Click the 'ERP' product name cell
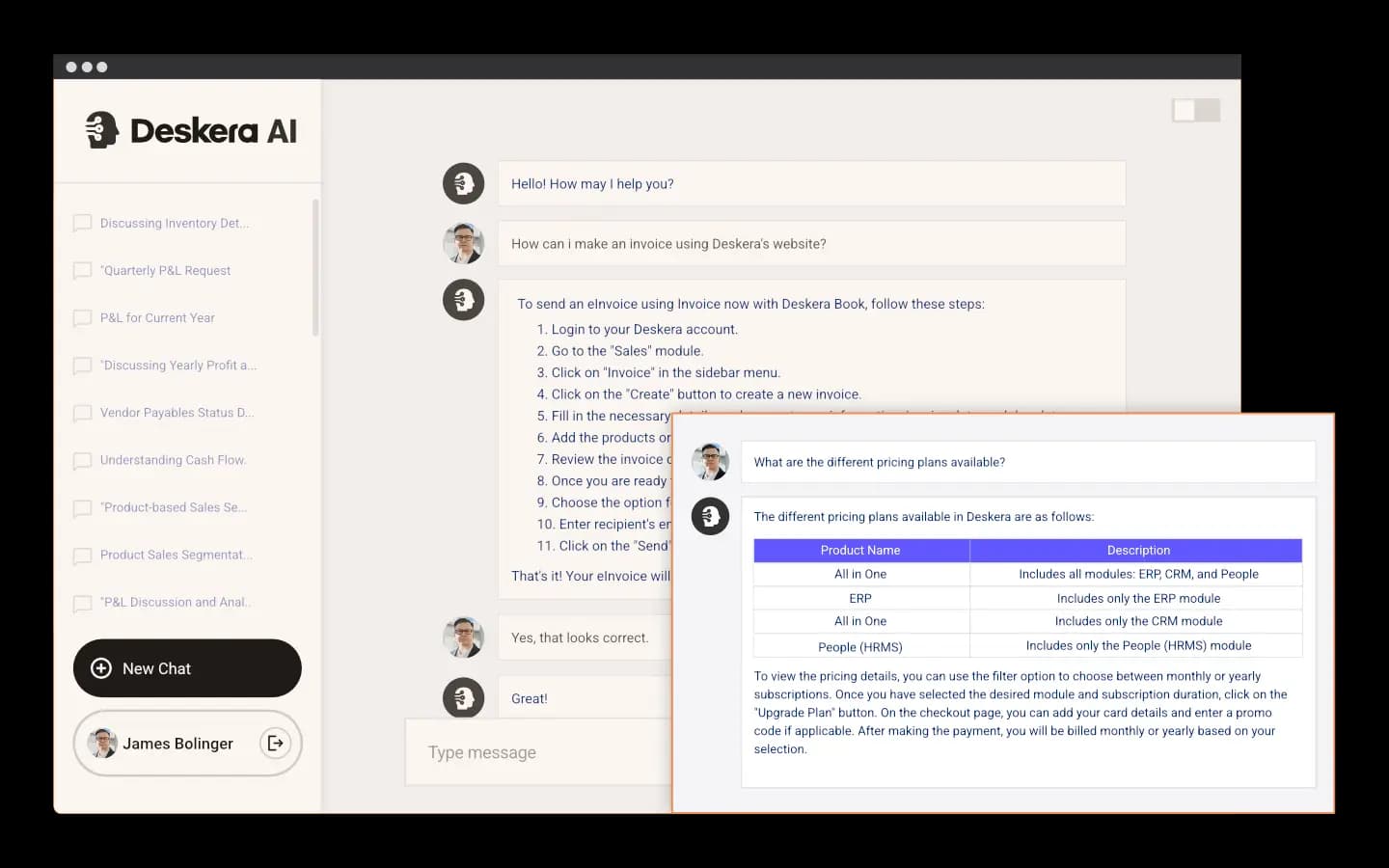 coord(860,598)
